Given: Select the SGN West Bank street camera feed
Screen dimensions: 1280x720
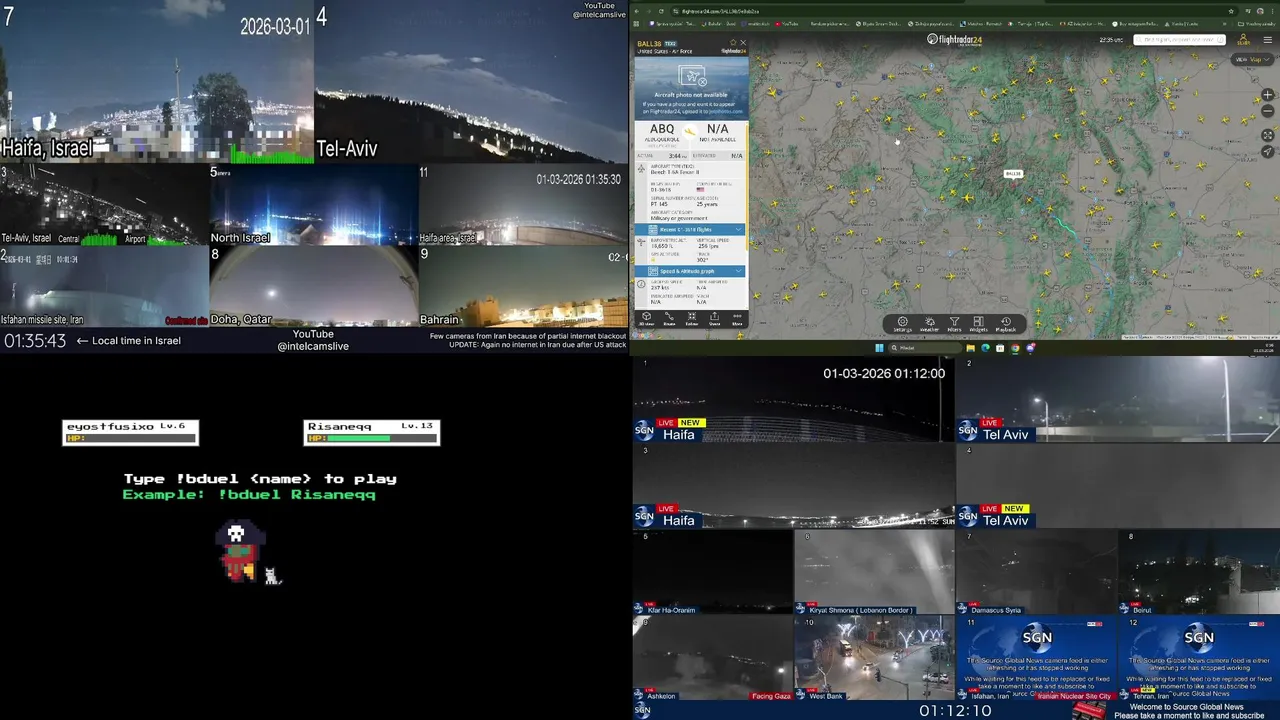Looking at the screenshot, I should click(x=874, y=658).
